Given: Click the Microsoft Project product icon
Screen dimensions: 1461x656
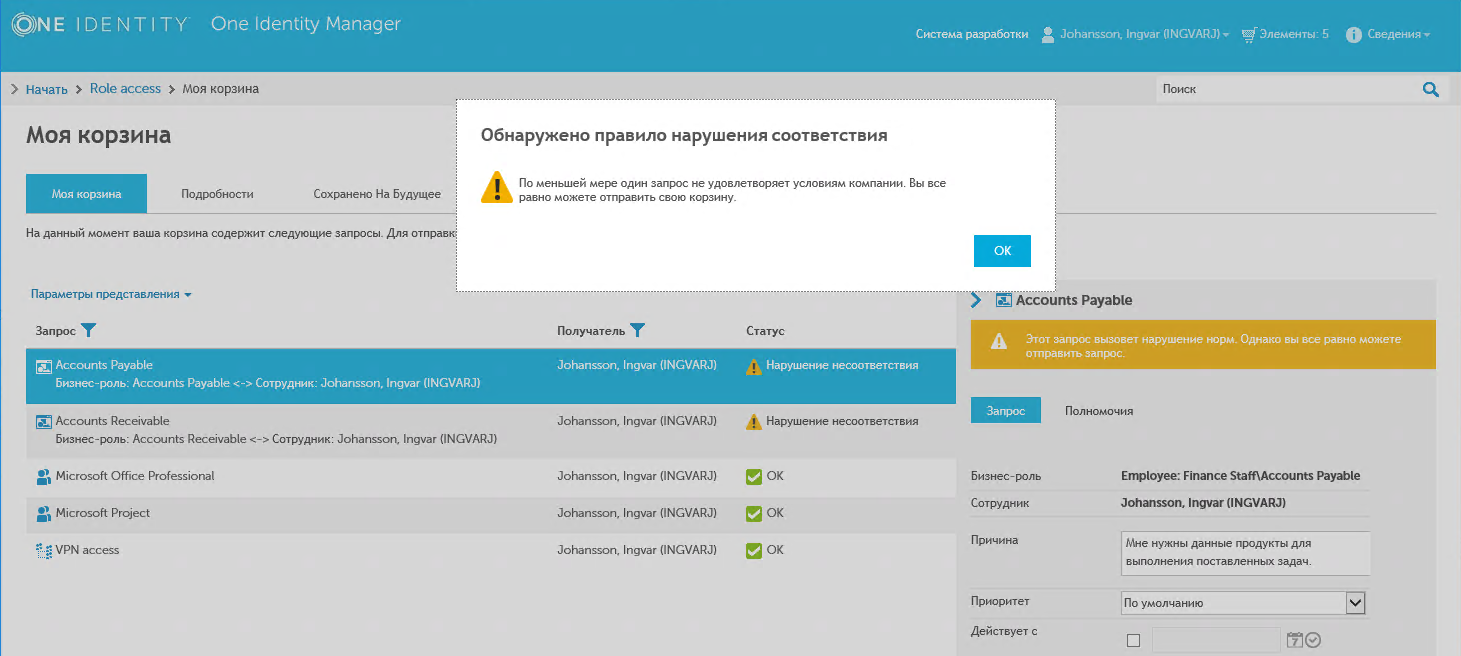Looking at the screenshot, I should tap(44, 514).
